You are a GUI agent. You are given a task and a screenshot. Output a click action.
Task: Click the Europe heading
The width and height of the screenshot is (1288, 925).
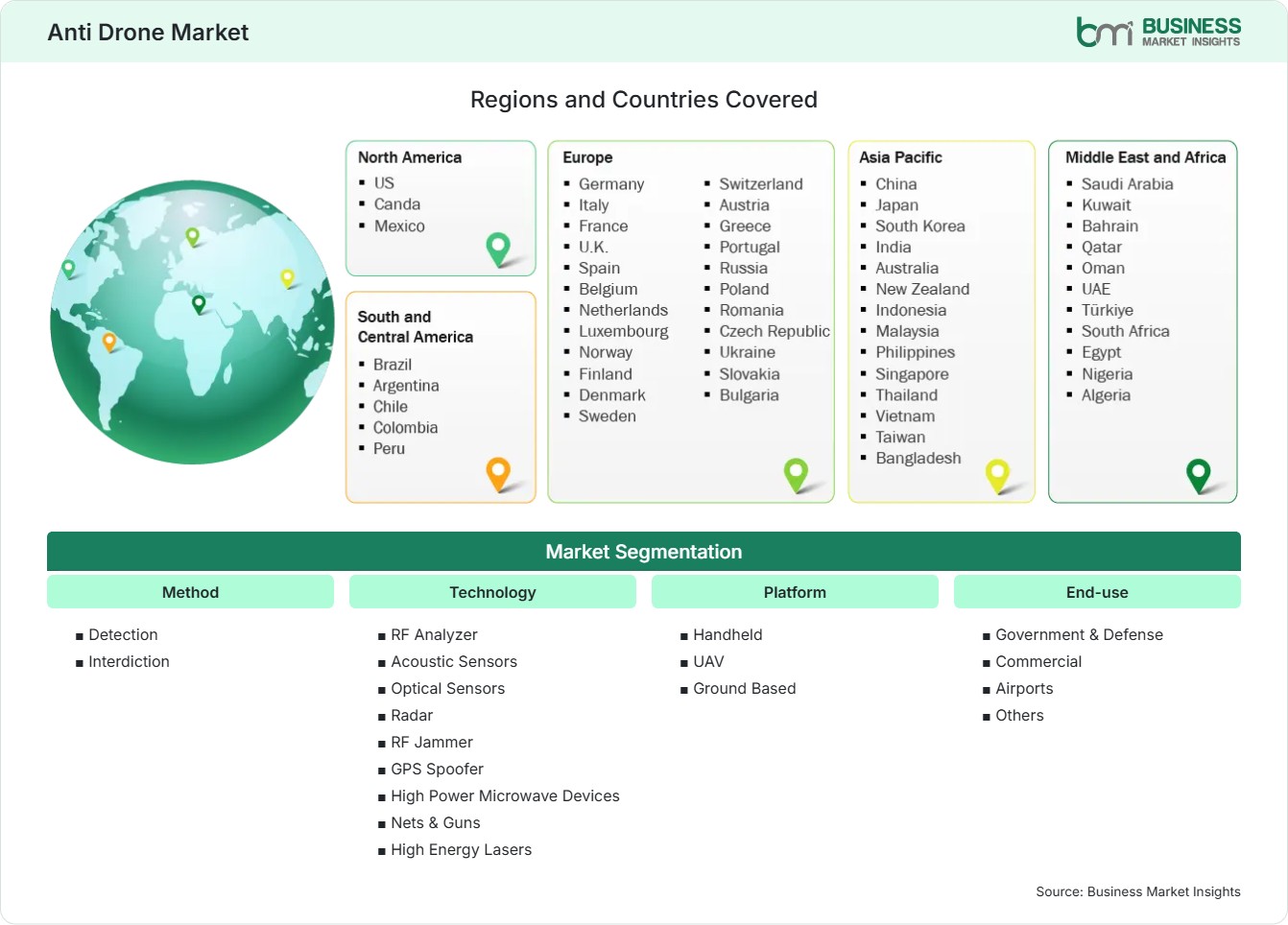tap(587, 157)
